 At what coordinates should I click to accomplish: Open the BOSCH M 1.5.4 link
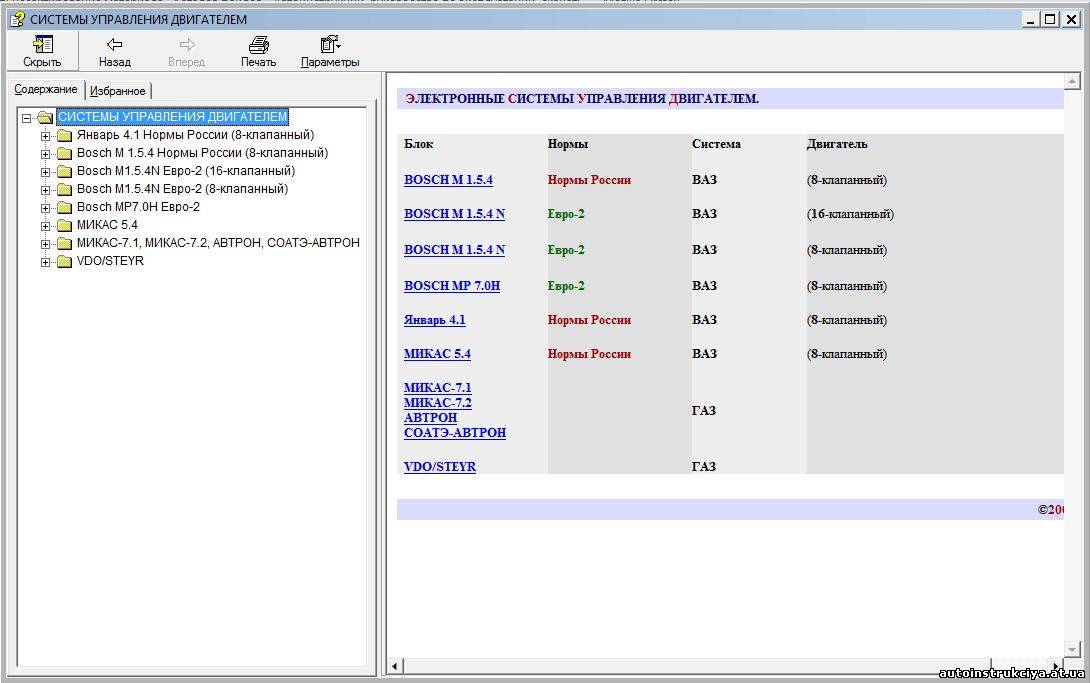448,180
